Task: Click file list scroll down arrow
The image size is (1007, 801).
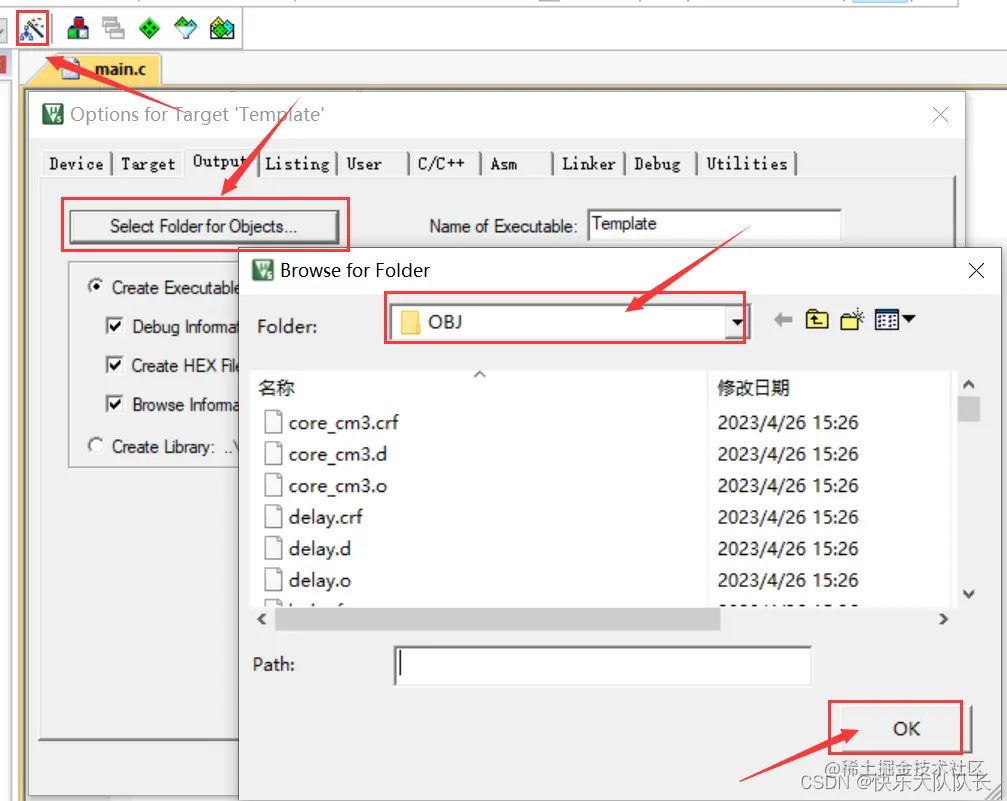Action: click(x=969, y=594)
